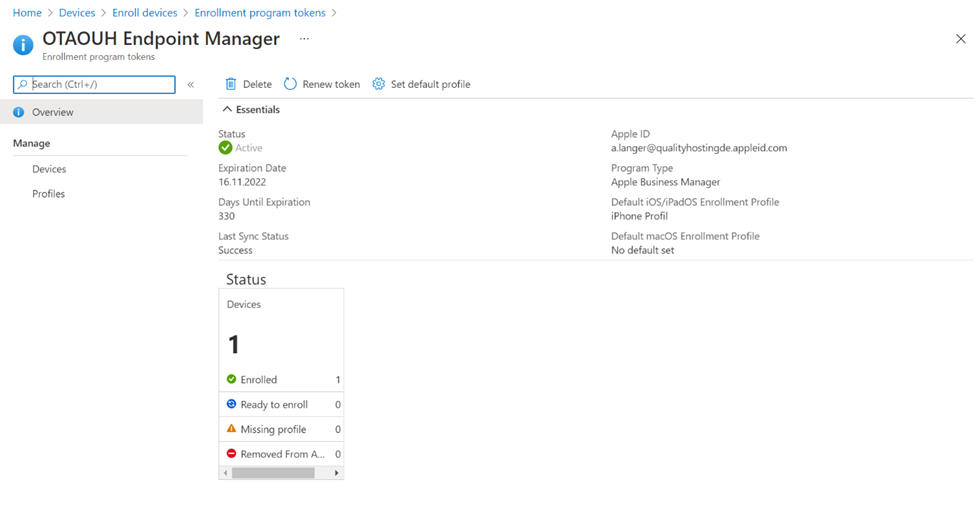The height and width of the screenshot is (514, 977).
Task: Click the magnifier icon in the search box
Action: 22,84
